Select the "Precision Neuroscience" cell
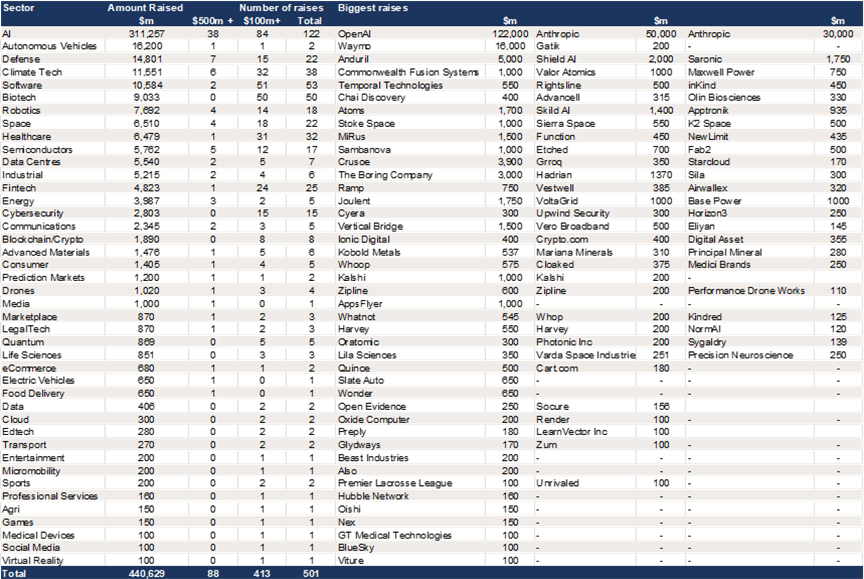 [x=741, y=355]
